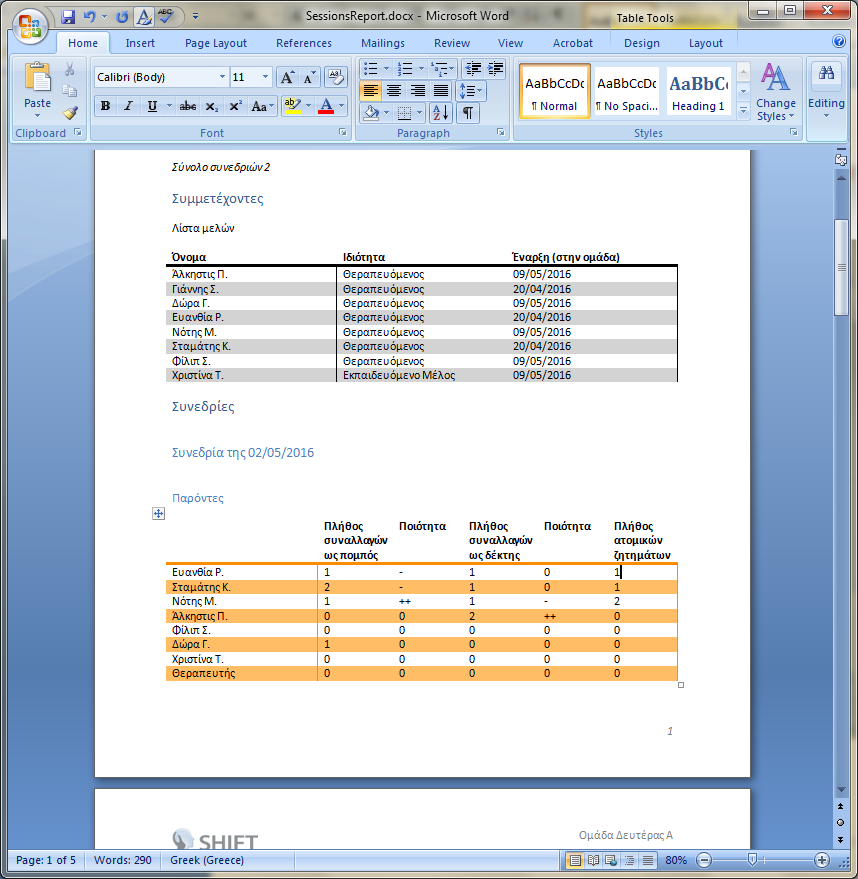The width and height of the screenshot is (858, 879).
Task: Open Change Styles menu
Action: [x=776, y=91]
